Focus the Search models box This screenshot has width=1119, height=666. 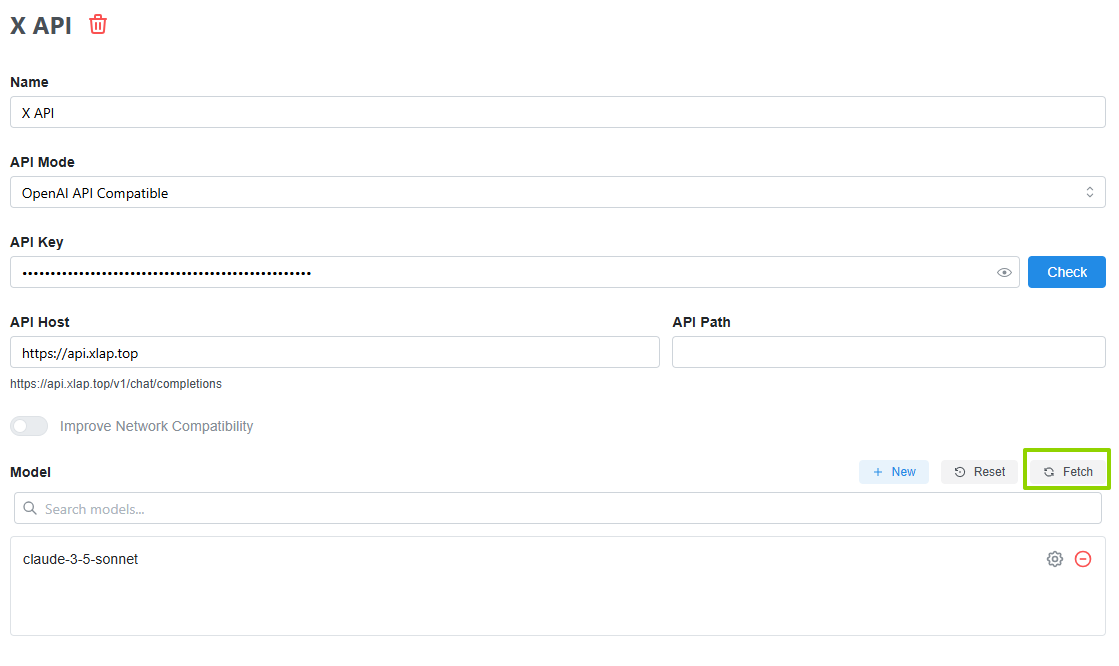click(557, 508)
